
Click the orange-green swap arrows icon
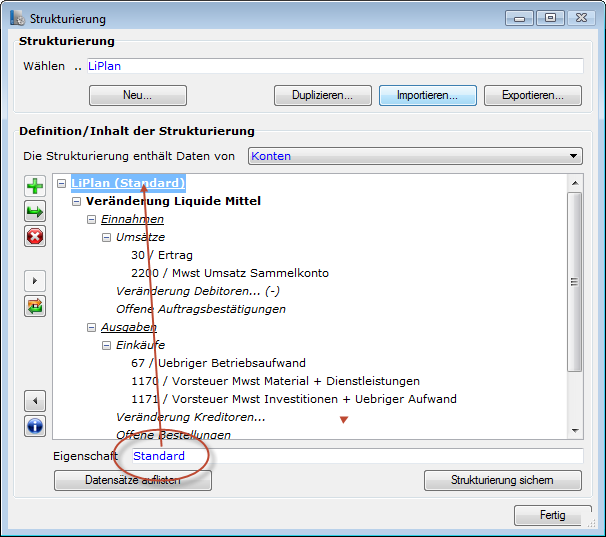coord(35,306)
